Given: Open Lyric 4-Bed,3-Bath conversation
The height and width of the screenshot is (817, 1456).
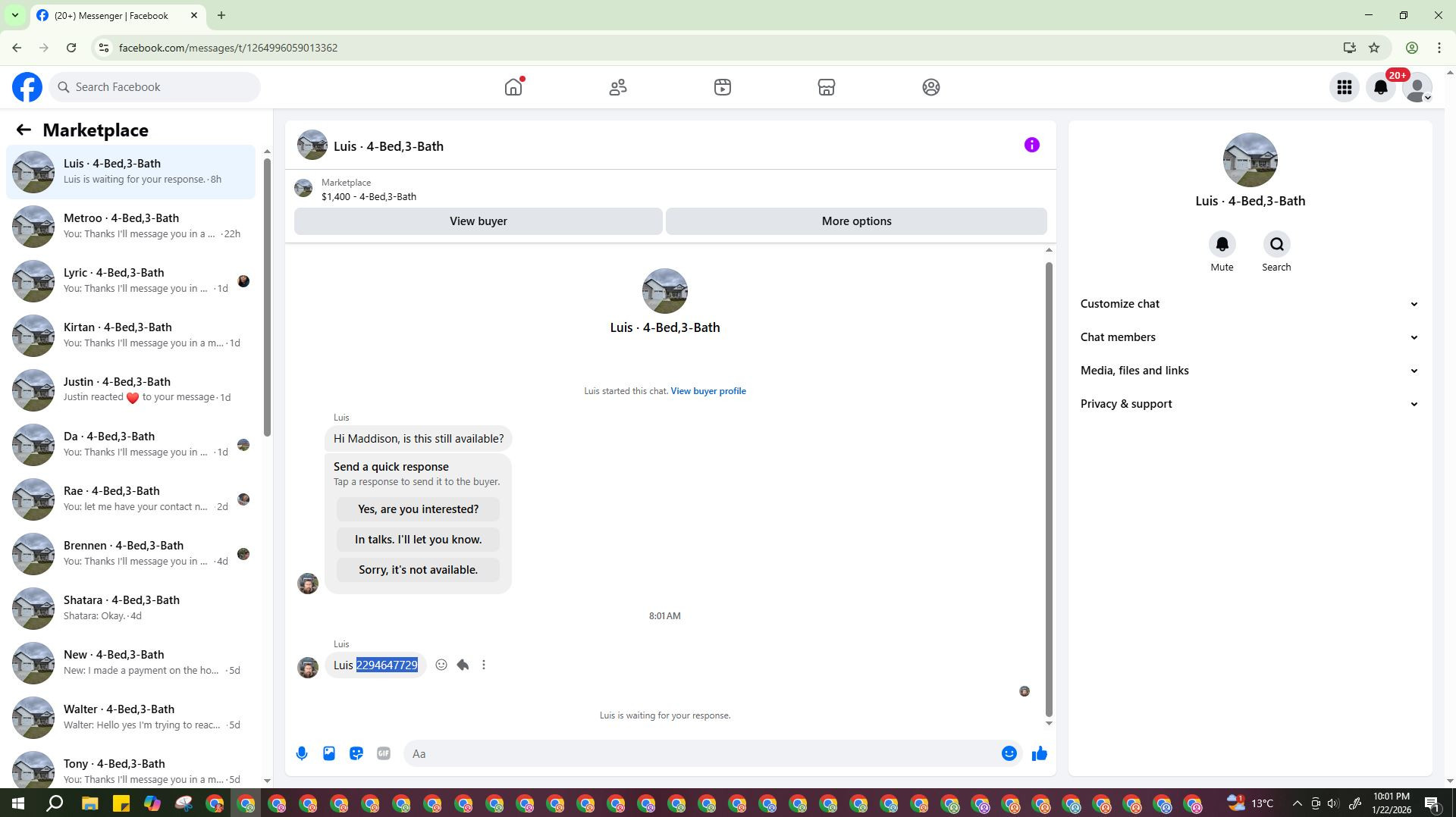Looking at the screenshot, I should click(131, 281).
